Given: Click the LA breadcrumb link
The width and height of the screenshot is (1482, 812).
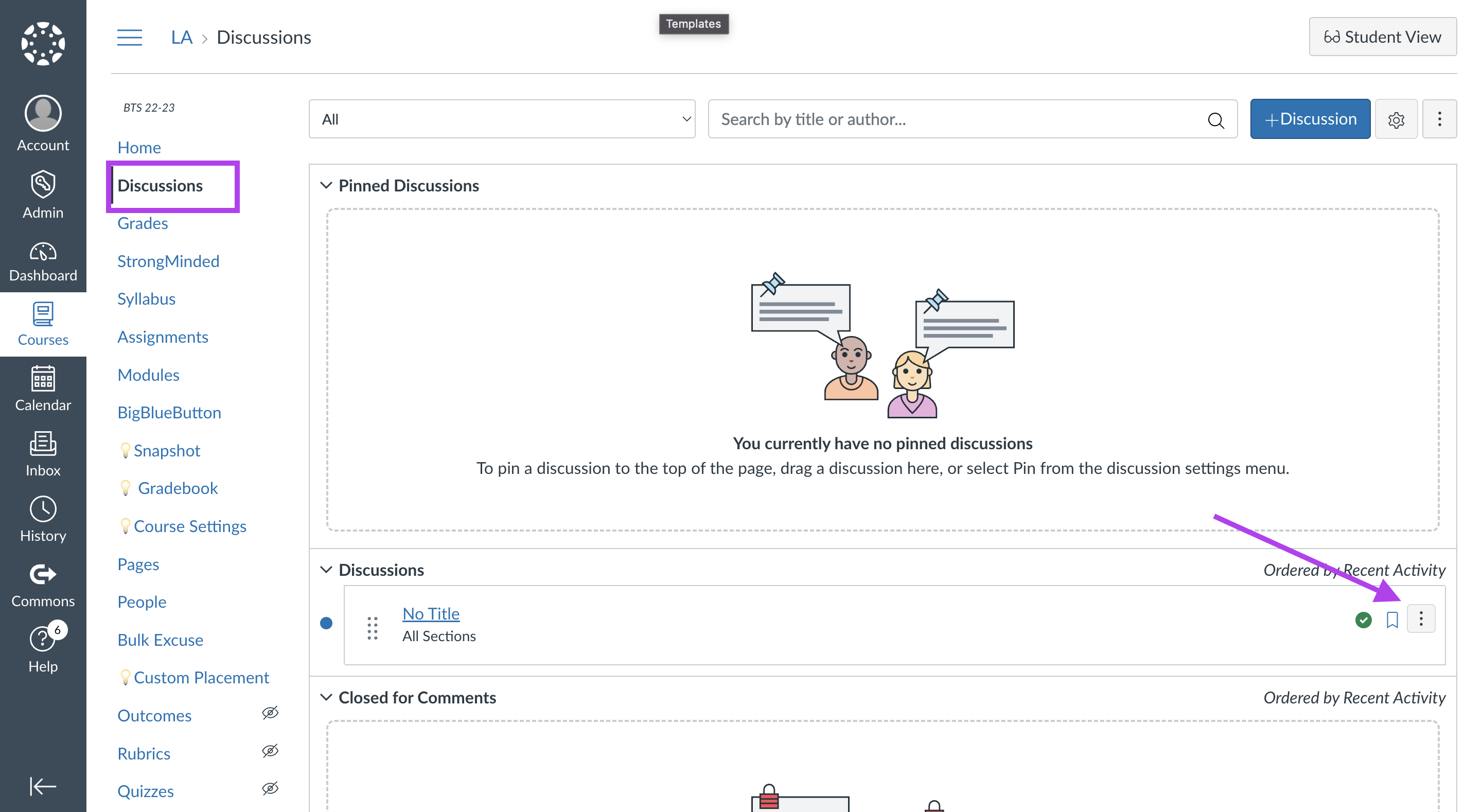Looking at the screenshot, I should pos(182,38).
